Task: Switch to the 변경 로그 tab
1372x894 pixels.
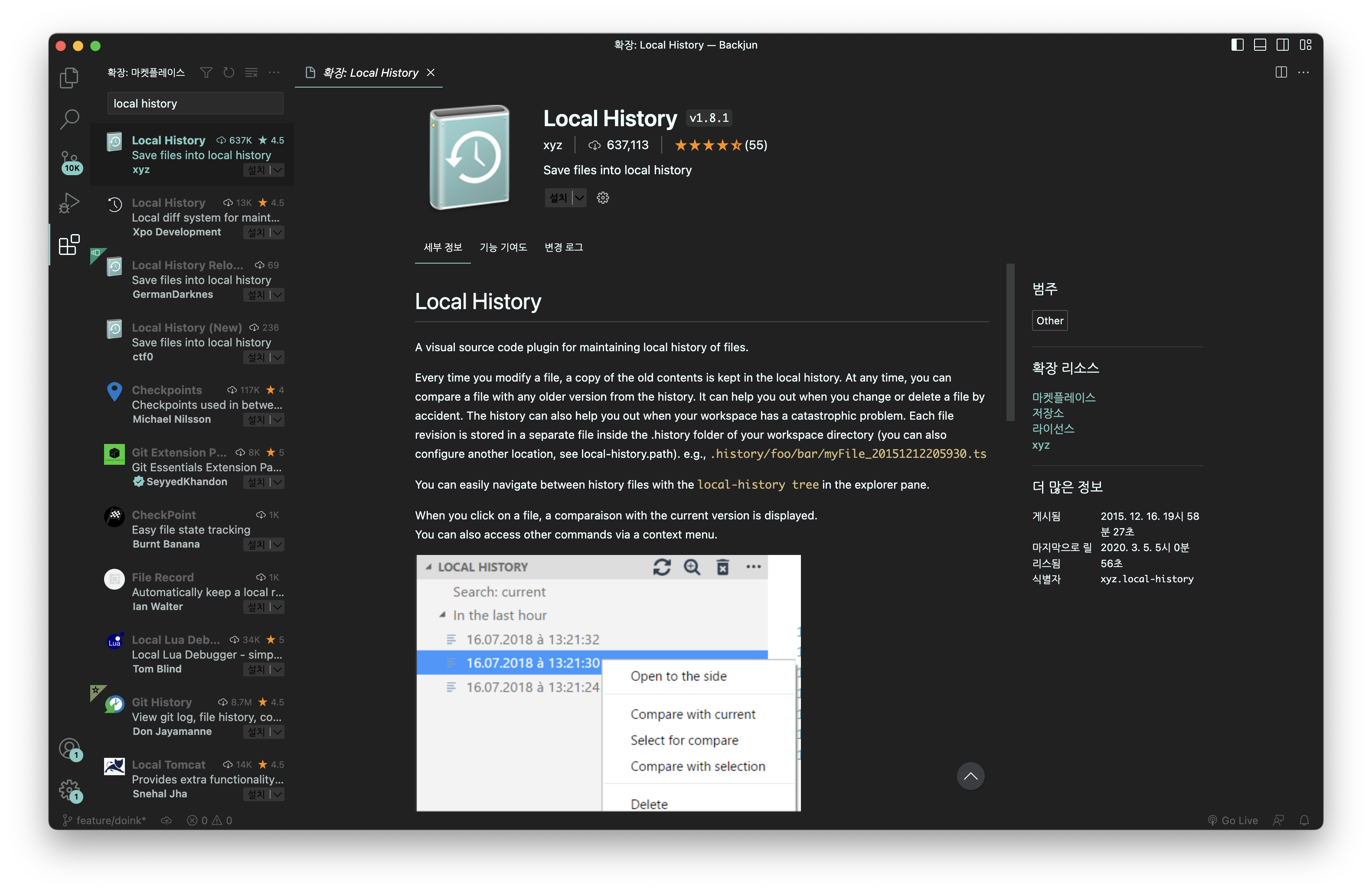Action: pos(563,247)
